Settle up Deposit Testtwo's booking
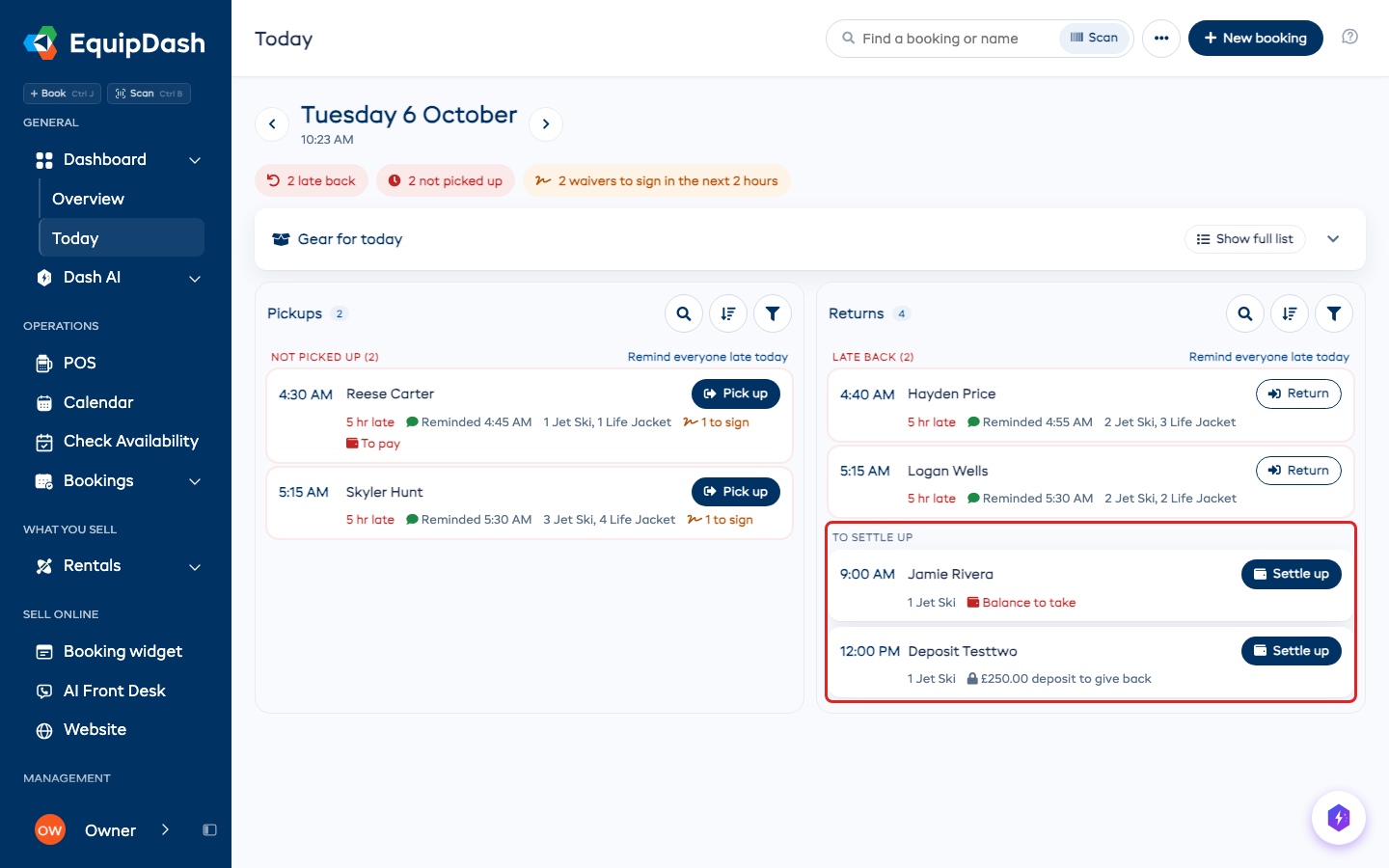This screenshot has width=1389, height=868. [x=1292, y=651]
